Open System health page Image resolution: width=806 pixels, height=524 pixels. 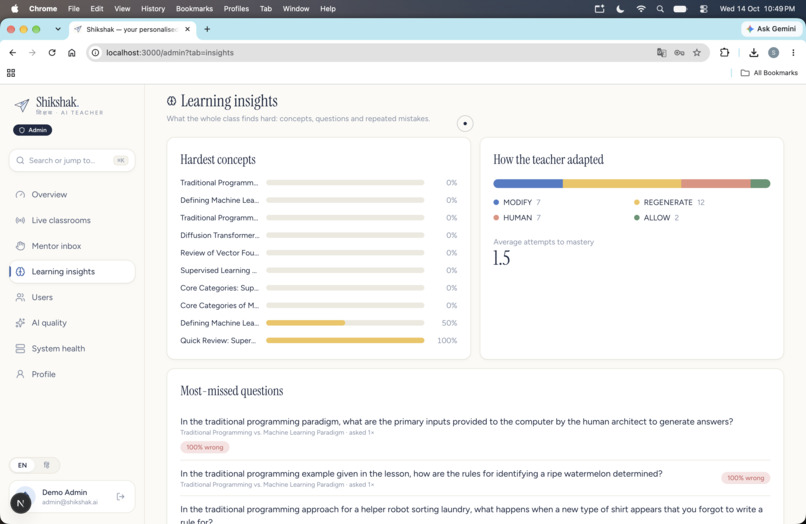(72, 349)
